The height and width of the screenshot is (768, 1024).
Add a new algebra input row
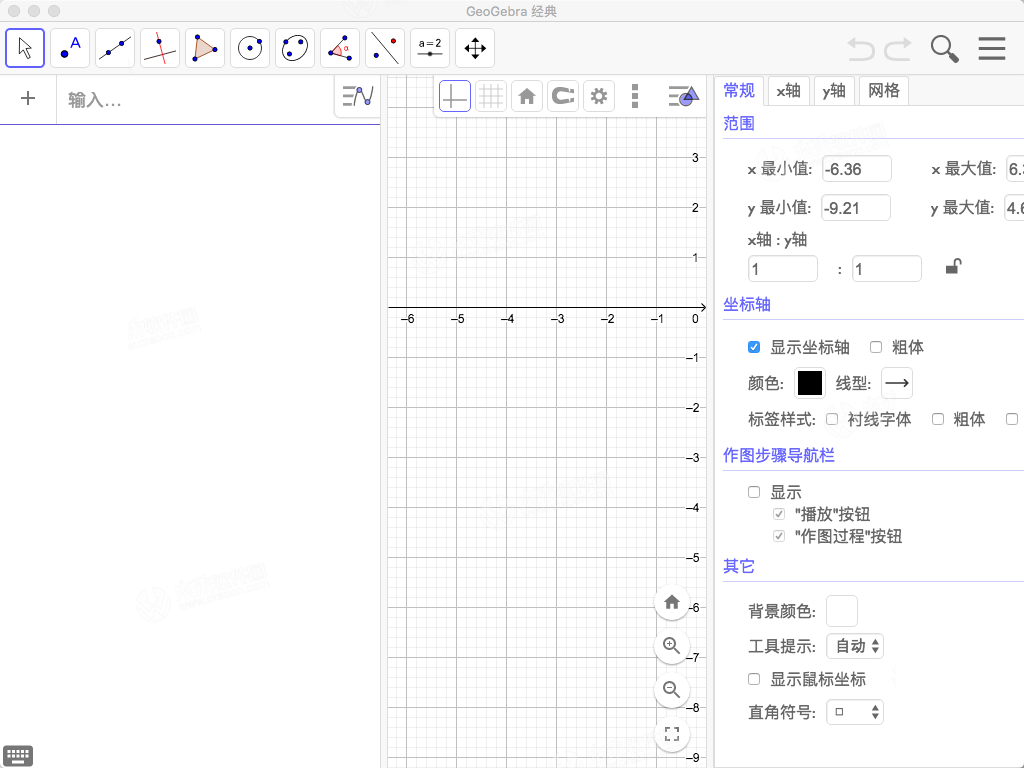coord(27,99)
